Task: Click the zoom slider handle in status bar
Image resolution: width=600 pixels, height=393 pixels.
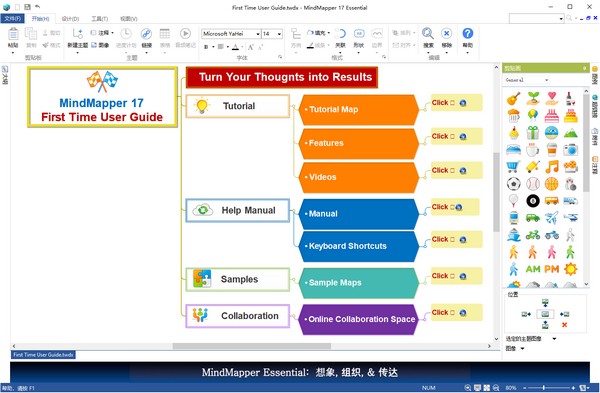Action: coord(543,388)
